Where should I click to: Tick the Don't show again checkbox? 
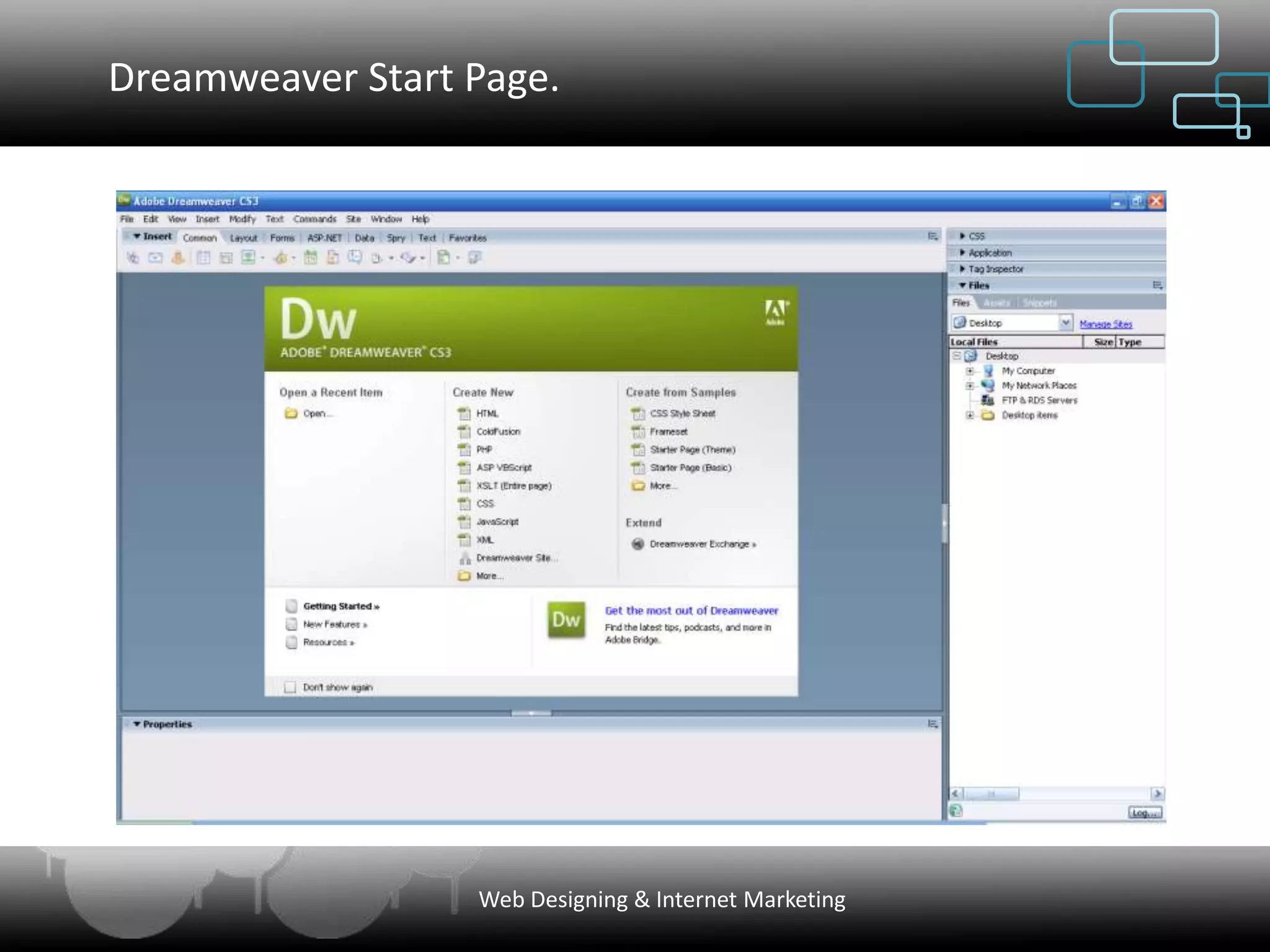[x=290, y=687]
